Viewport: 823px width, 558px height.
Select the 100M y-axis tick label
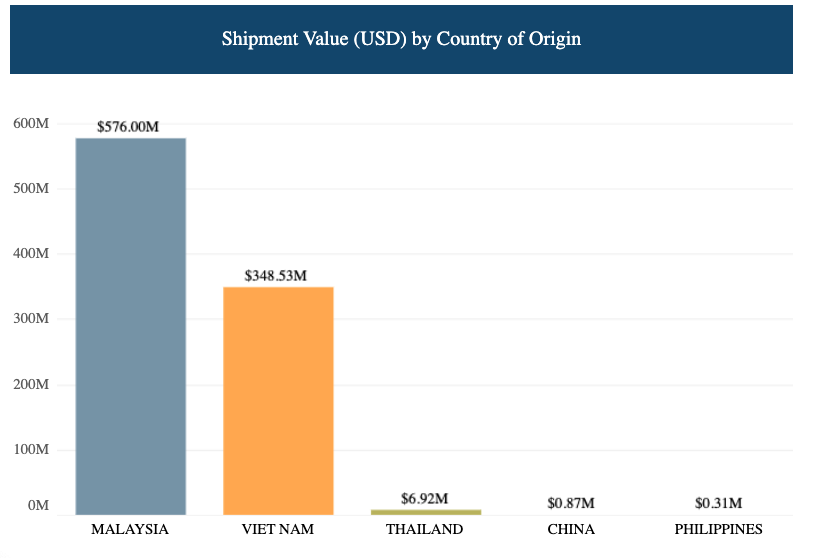31,450
